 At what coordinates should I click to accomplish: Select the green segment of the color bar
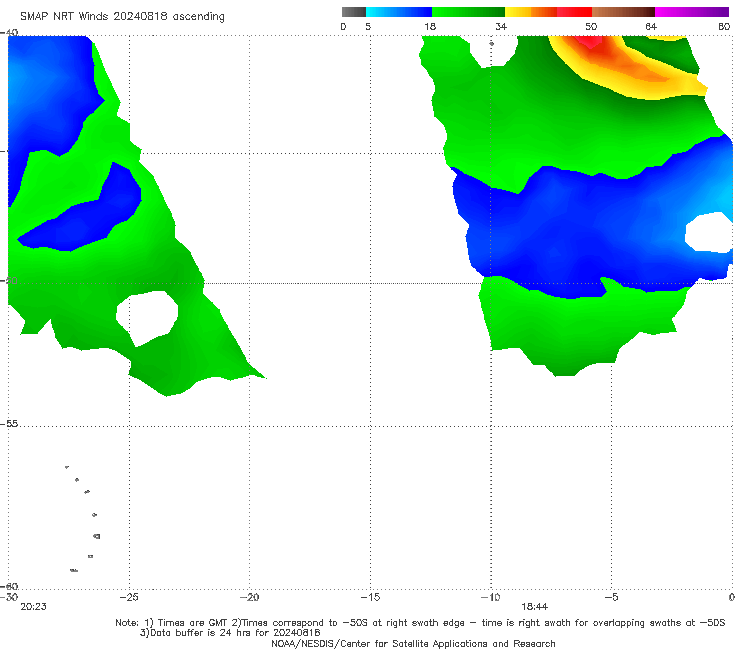[468, 12]
